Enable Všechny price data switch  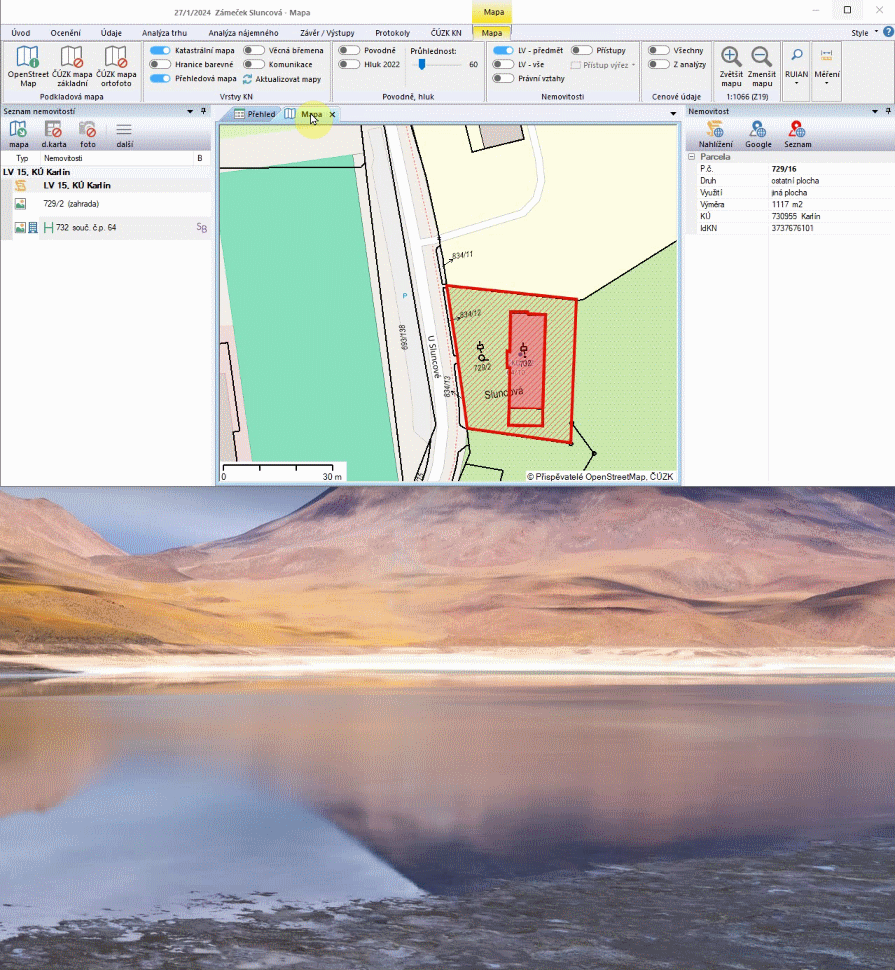pos(659,50)
